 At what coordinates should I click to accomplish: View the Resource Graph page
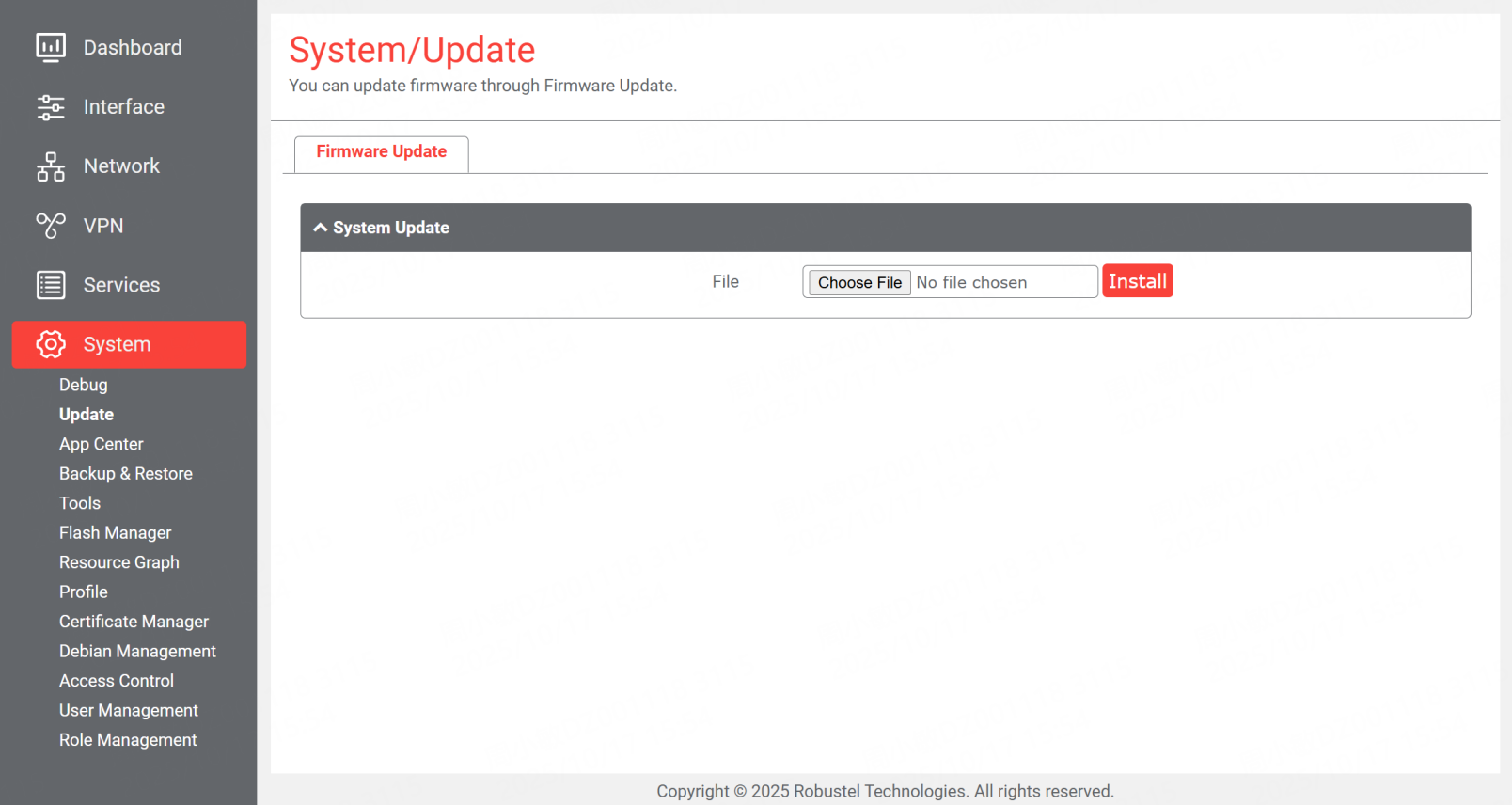click(119, 562)
